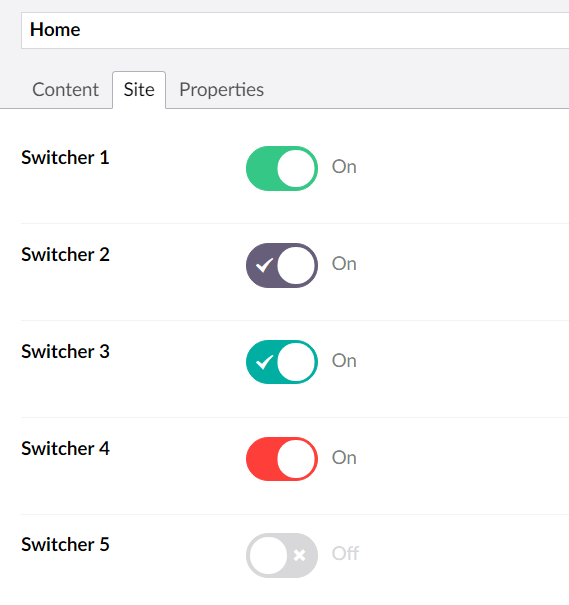
Task: Click the checkmark icon inside Switcher 2 toggle
Action: click(x=265, y=265)
